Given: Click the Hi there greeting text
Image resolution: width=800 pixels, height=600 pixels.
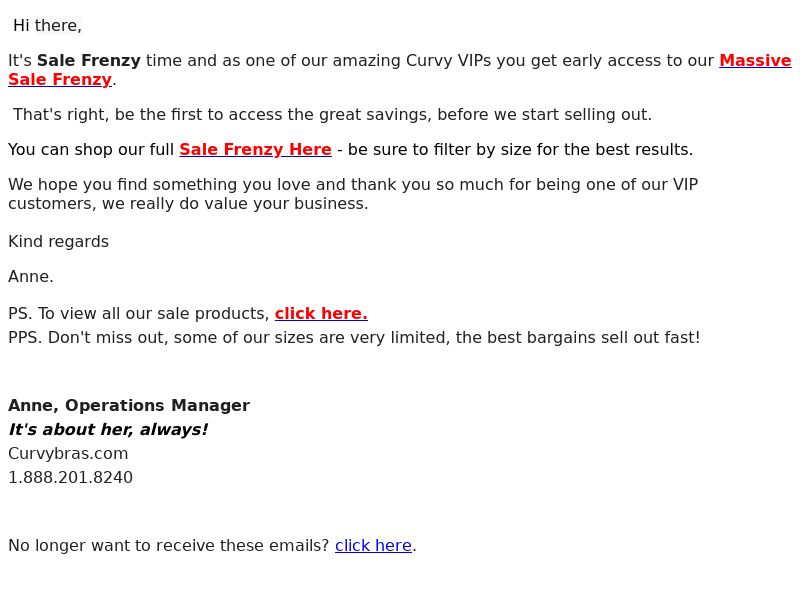Looking at the screenshot, I should tap(47, 26).
